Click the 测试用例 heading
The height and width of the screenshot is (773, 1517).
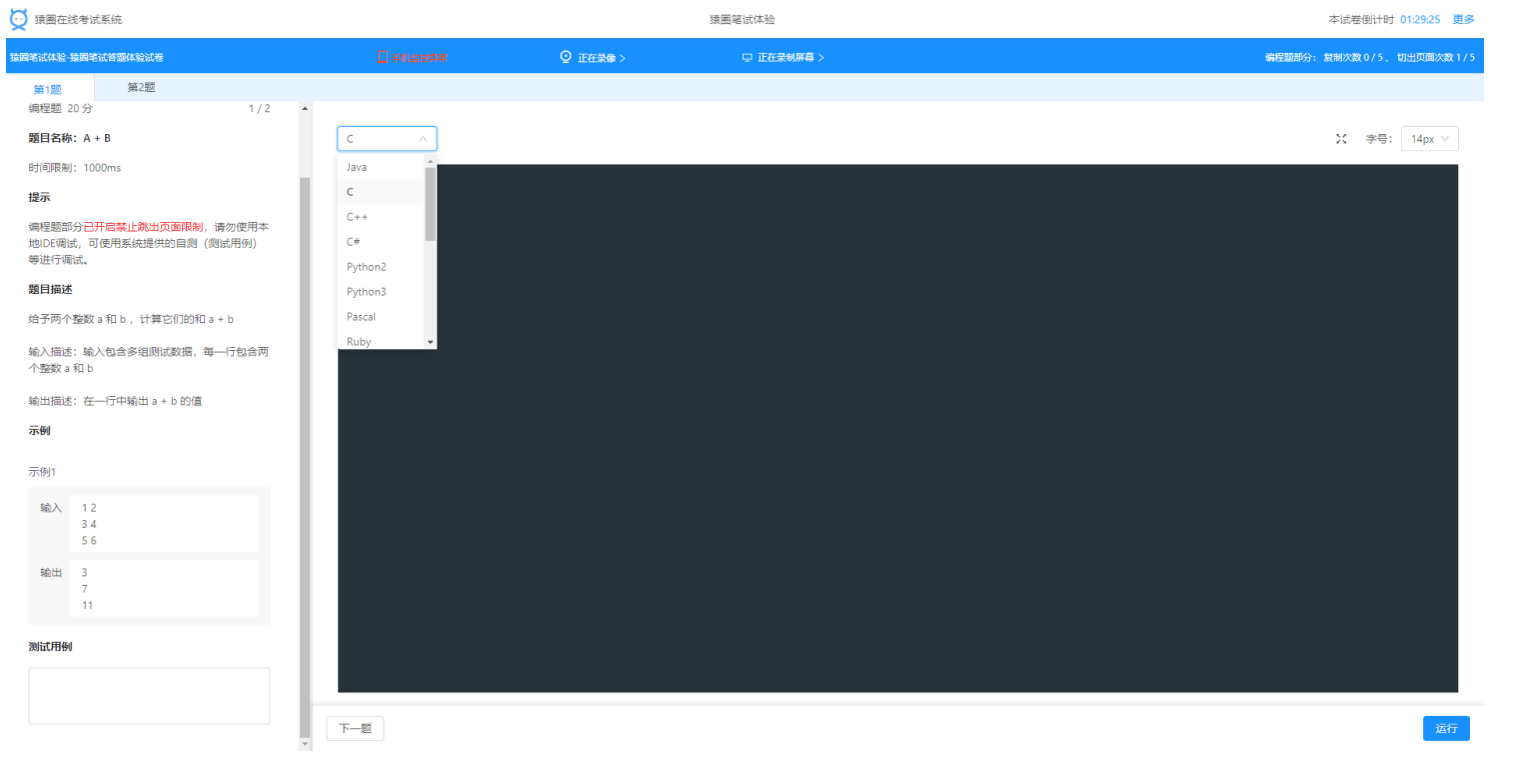tap(50, 646)
